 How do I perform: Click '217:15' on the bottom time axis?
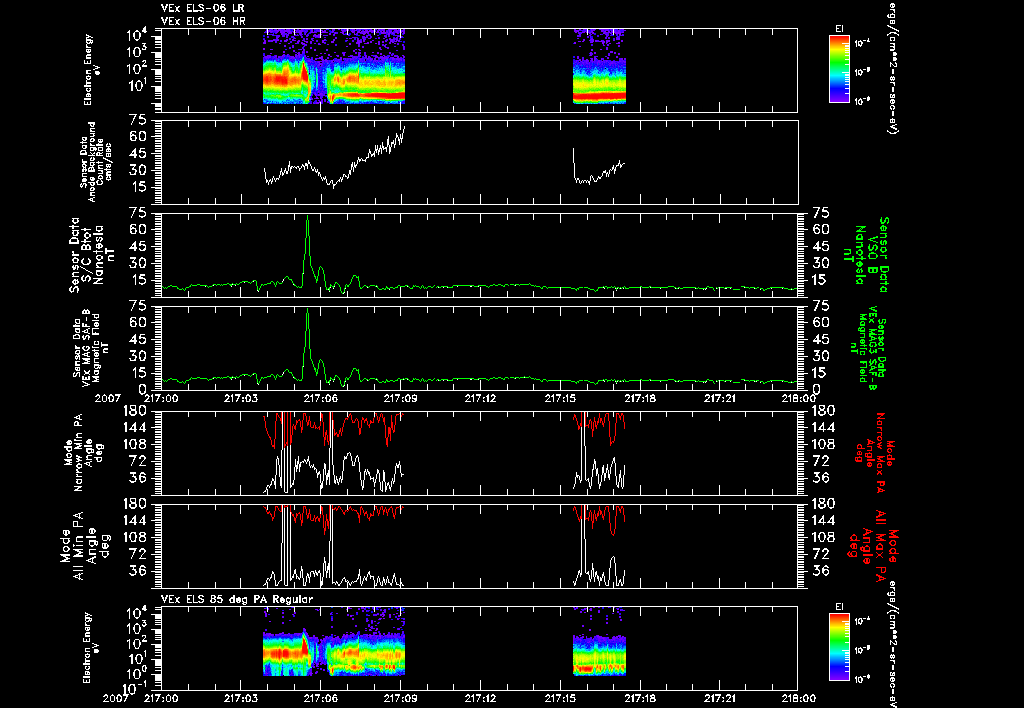pyautogui.click(x=560, y=698)
